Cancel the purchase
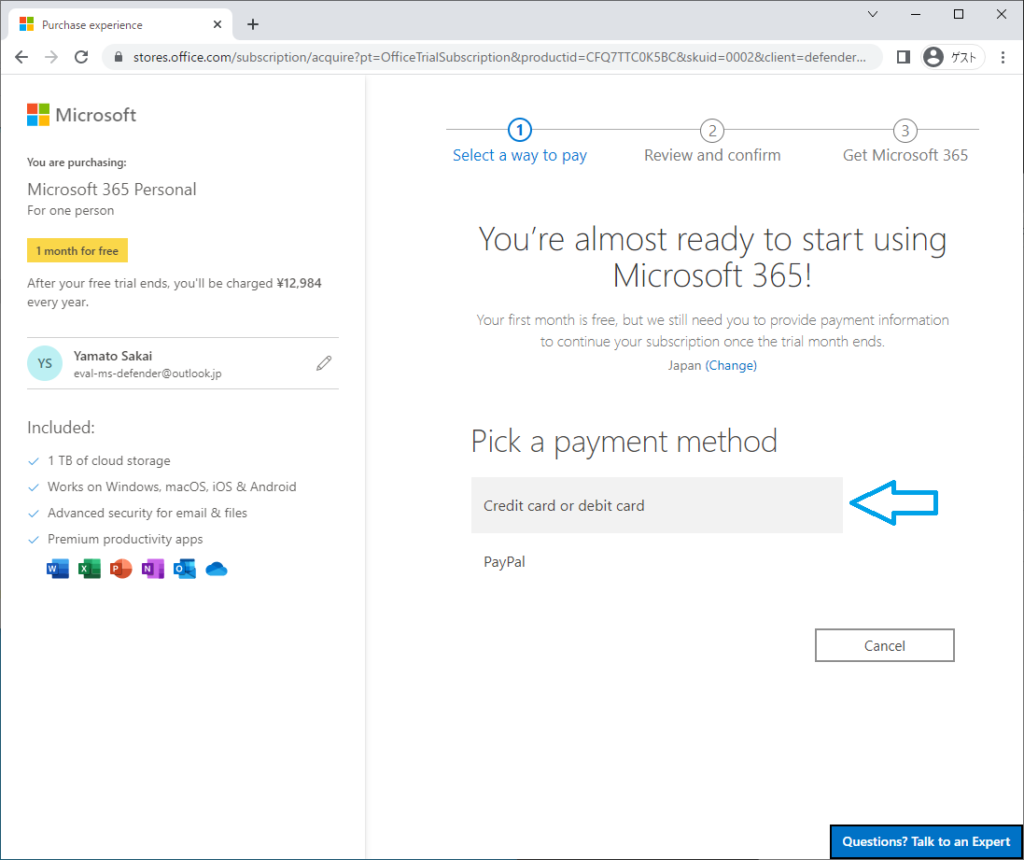This screenshot has height=860, width=1024. coord(884,645)
